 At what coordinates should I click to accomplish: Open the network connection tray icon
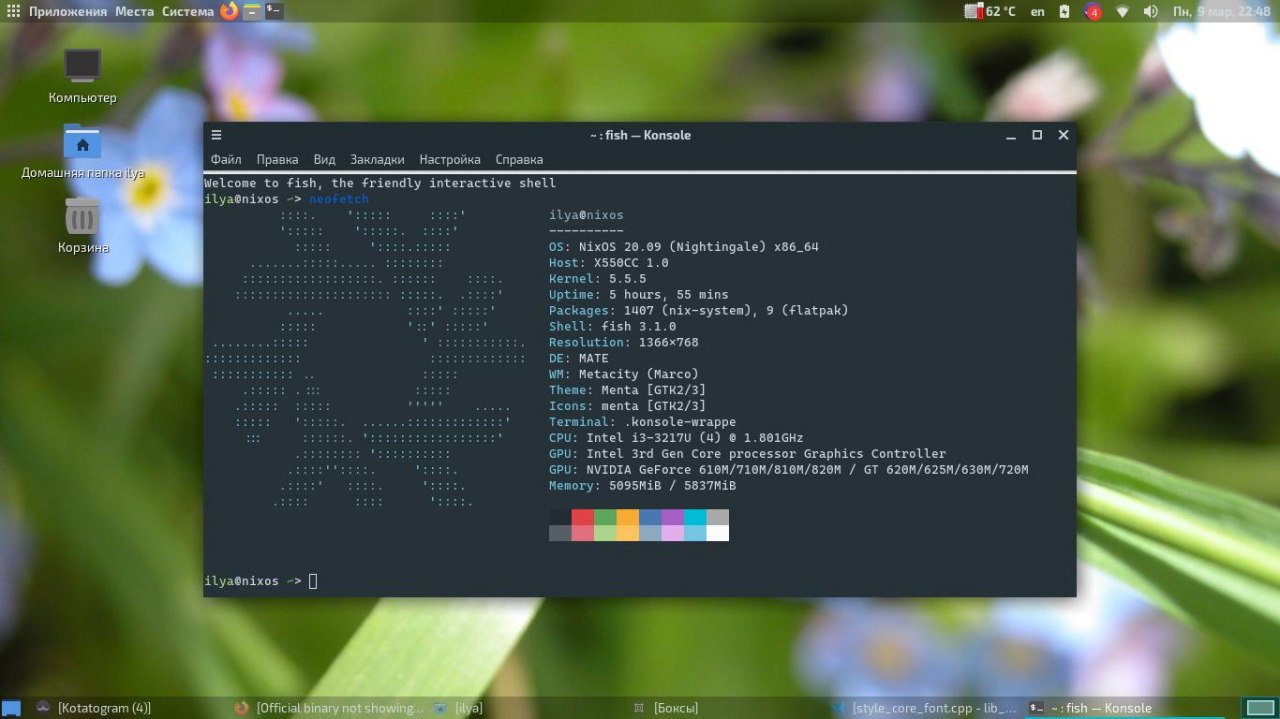(x=1122, y=11)
